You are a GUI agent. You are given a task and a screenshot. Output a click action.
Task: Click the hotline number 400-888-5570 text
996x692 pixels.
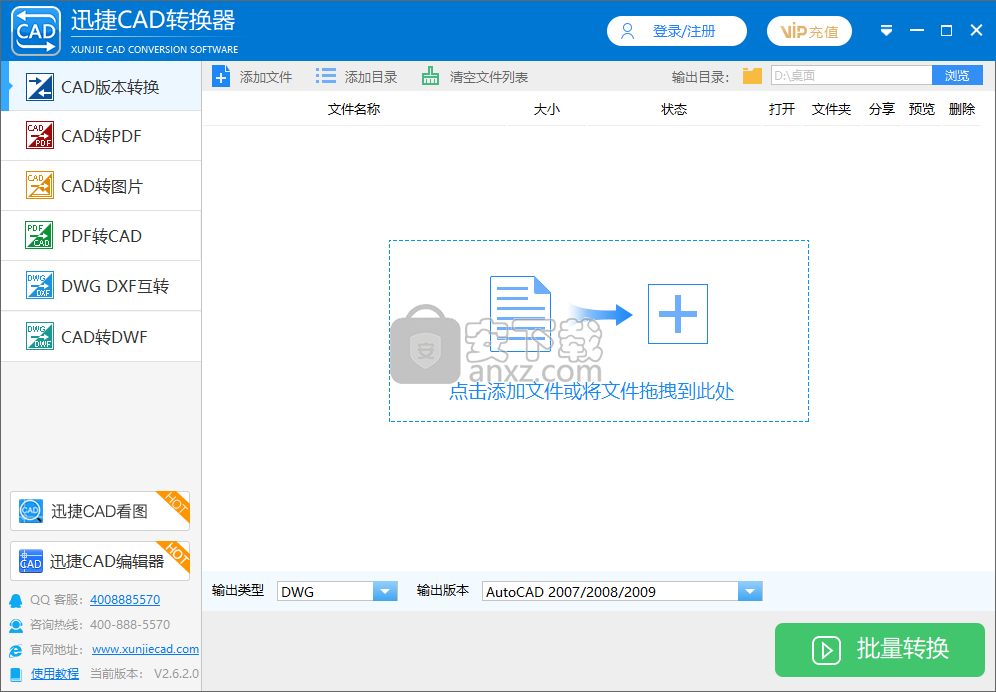[130, 625]
